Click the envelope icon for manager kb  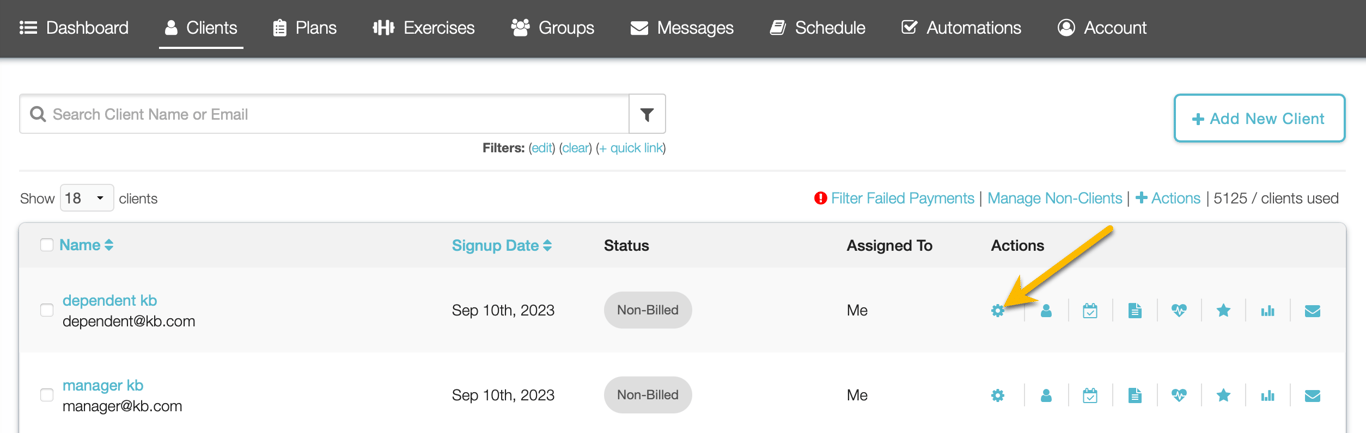click(x=1312, y=396)
